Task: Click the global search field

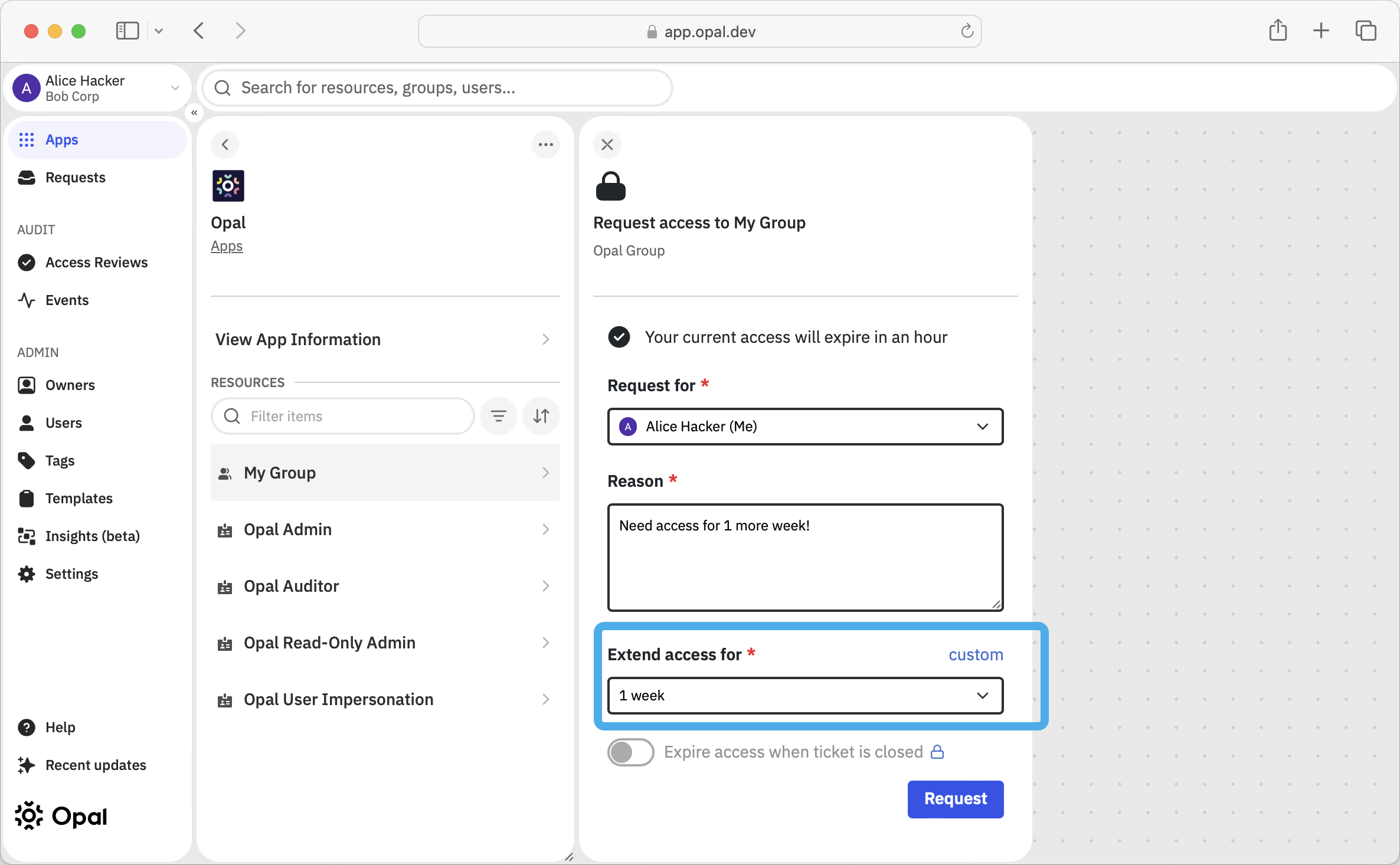Action: (437, 88)
